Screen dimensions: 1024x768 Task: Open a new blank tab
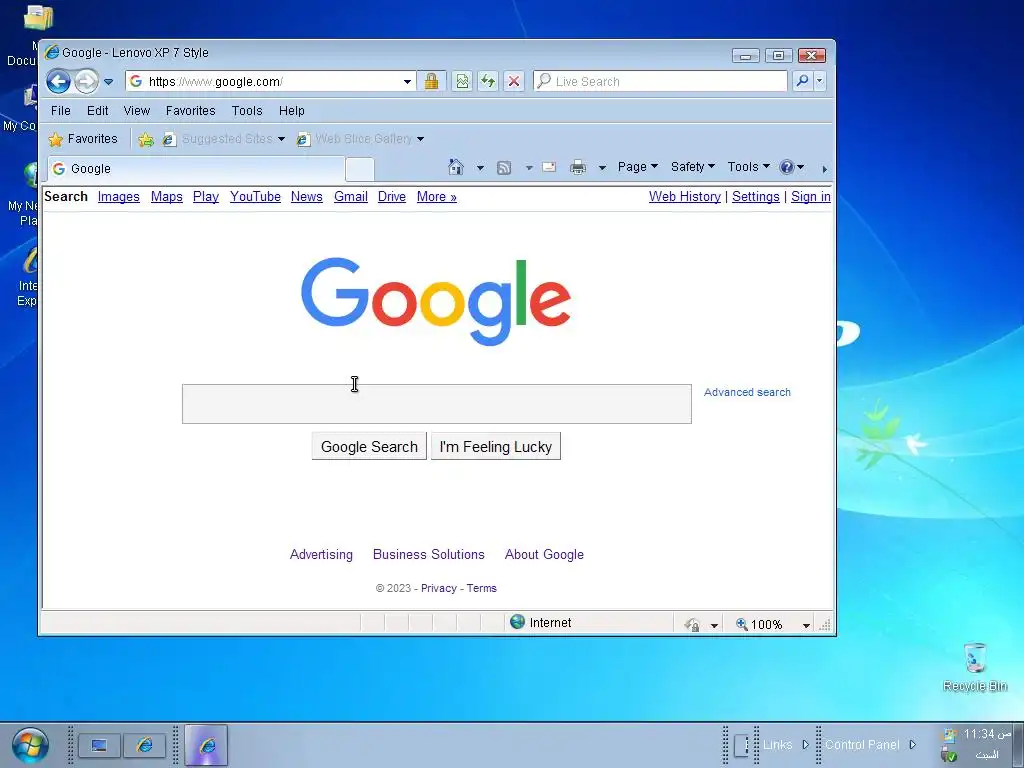359,169
